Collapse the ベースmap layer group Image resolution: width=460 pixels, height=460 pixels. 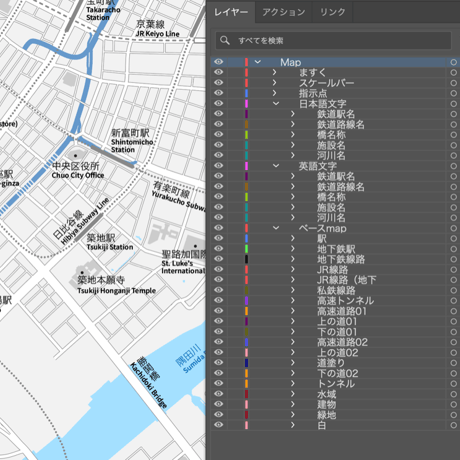[x=276, y=228]
